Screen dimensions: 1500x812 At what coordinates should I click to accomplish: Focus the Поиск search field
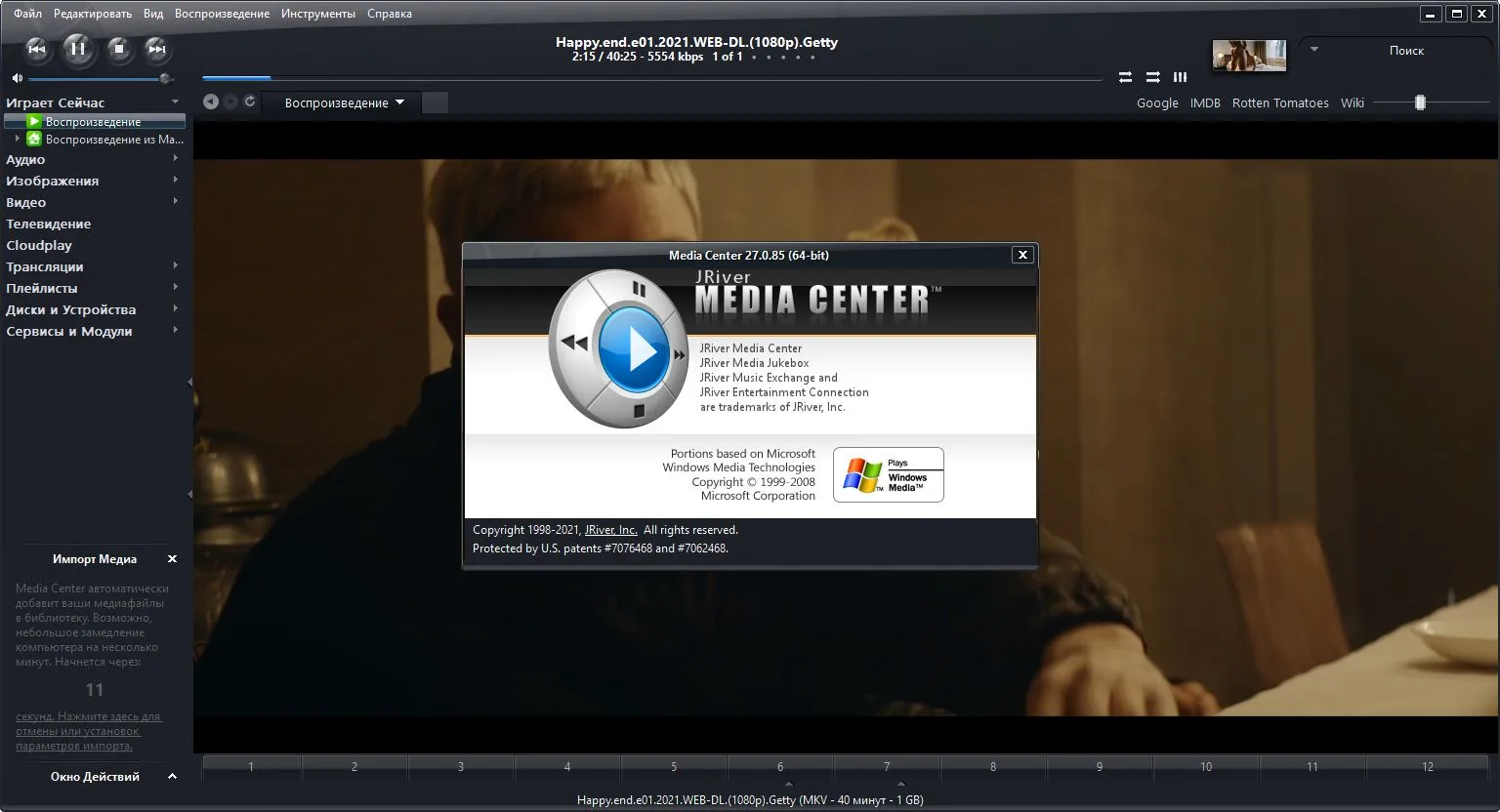pos(1406,50)
